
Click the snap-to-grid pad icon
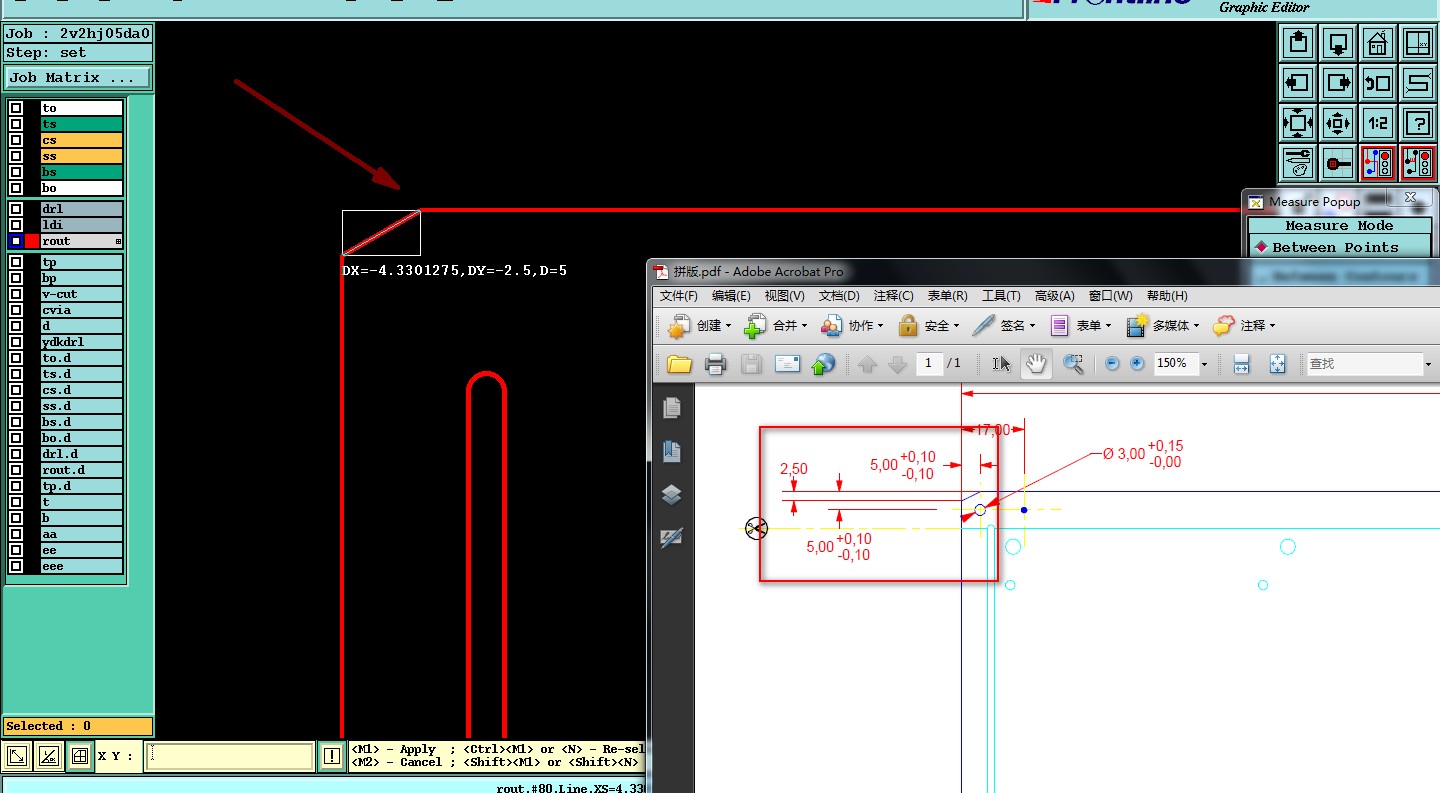coord(1338,162)
